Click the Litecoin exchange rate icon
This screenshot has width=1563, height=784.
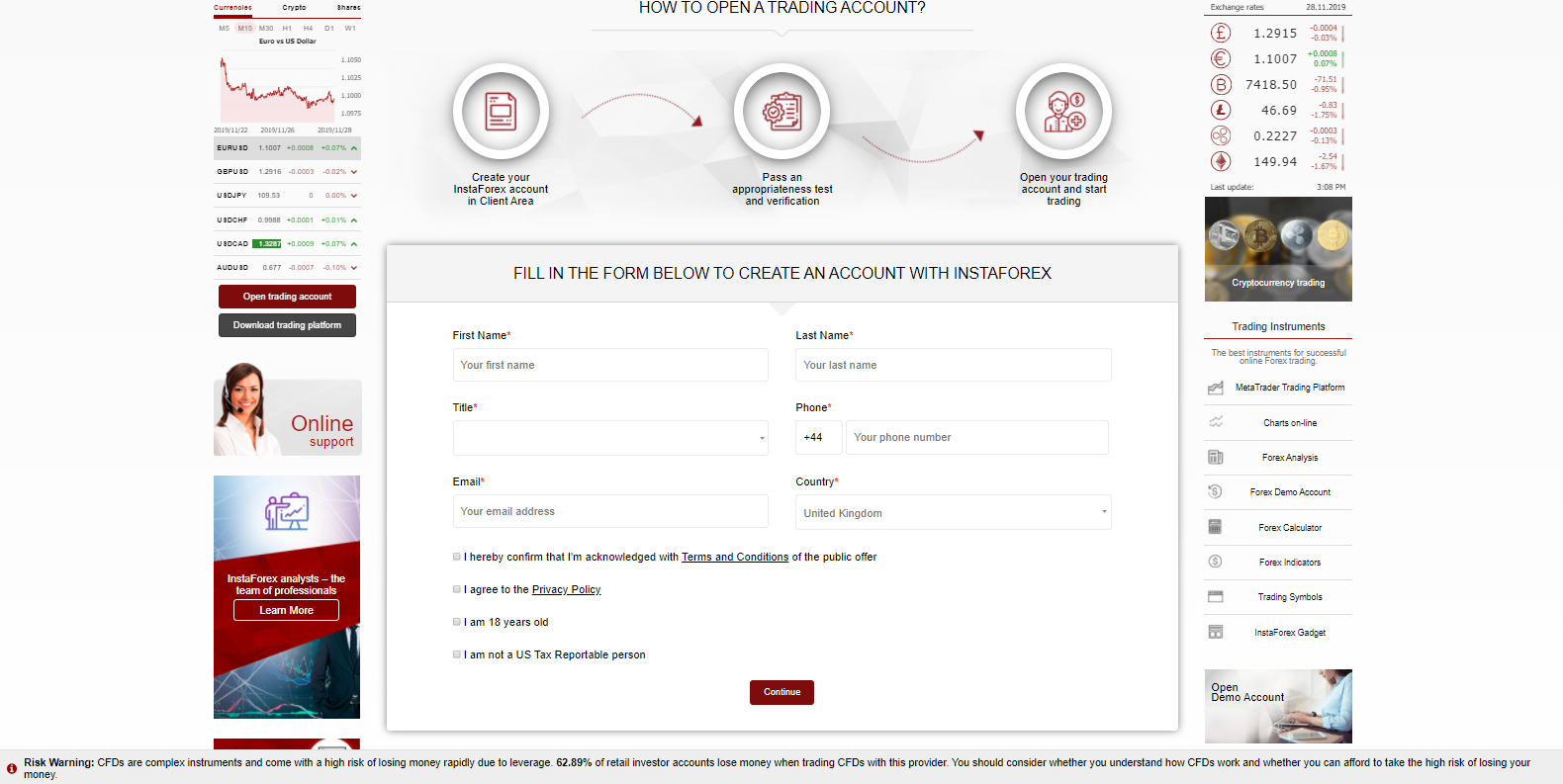coord(1221,110)
